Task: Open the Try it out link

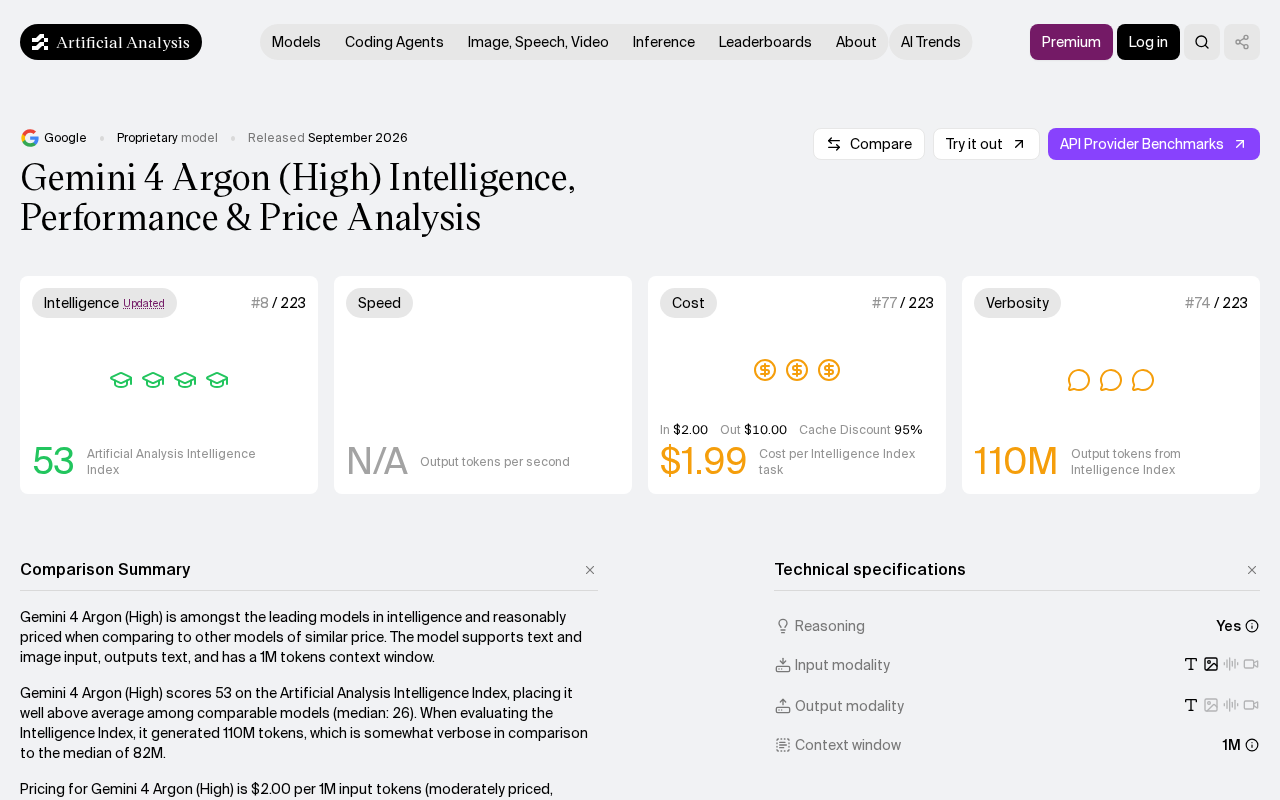Action: tap(986, 144)
